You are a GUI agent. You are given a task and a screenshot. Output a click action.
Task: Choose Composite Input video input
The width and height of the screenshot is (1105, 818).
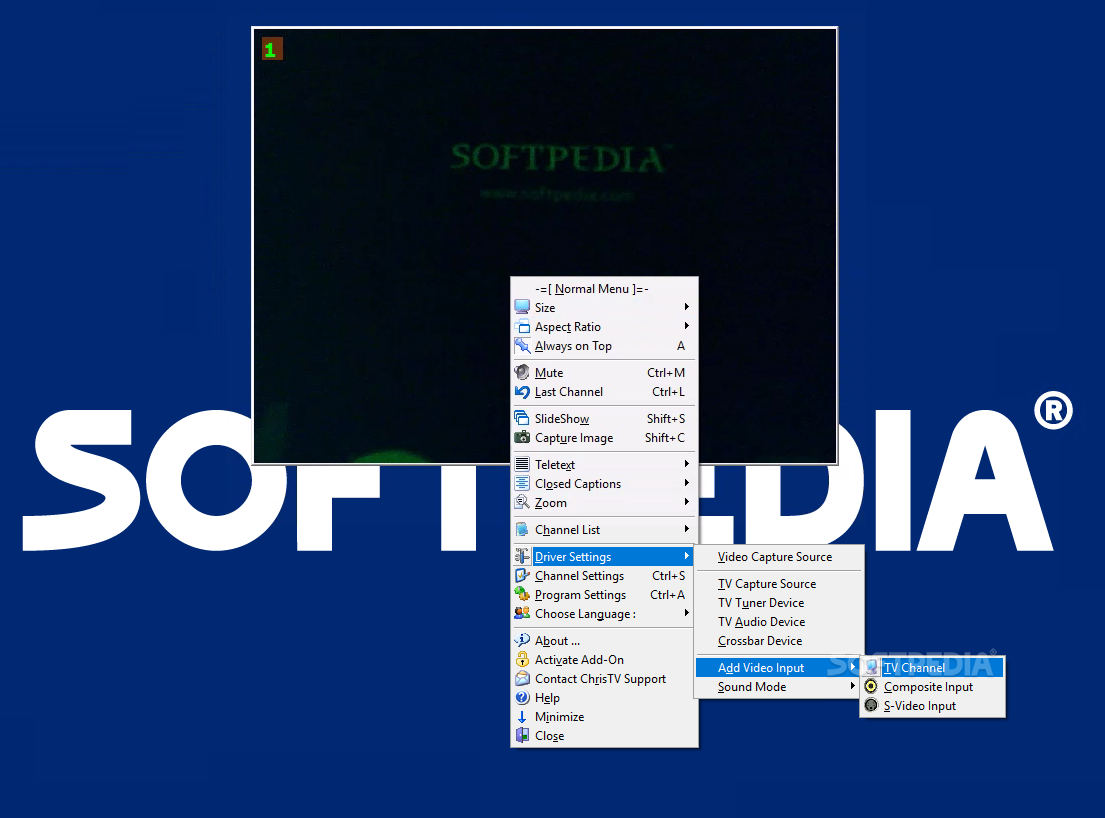(932, 686)
